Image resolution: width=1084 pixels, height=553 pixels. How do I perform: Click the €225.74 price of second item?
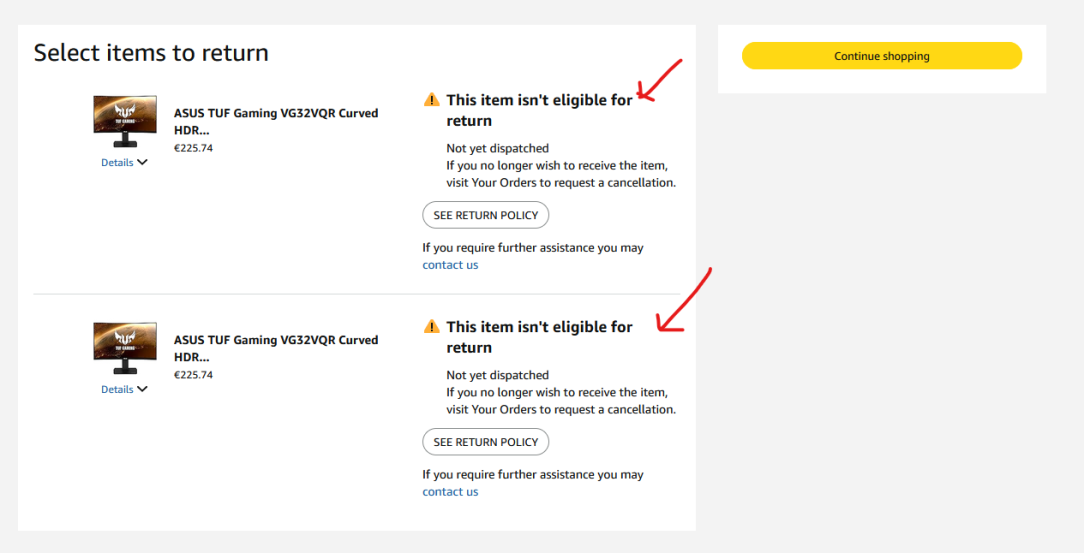coord(193,375)
